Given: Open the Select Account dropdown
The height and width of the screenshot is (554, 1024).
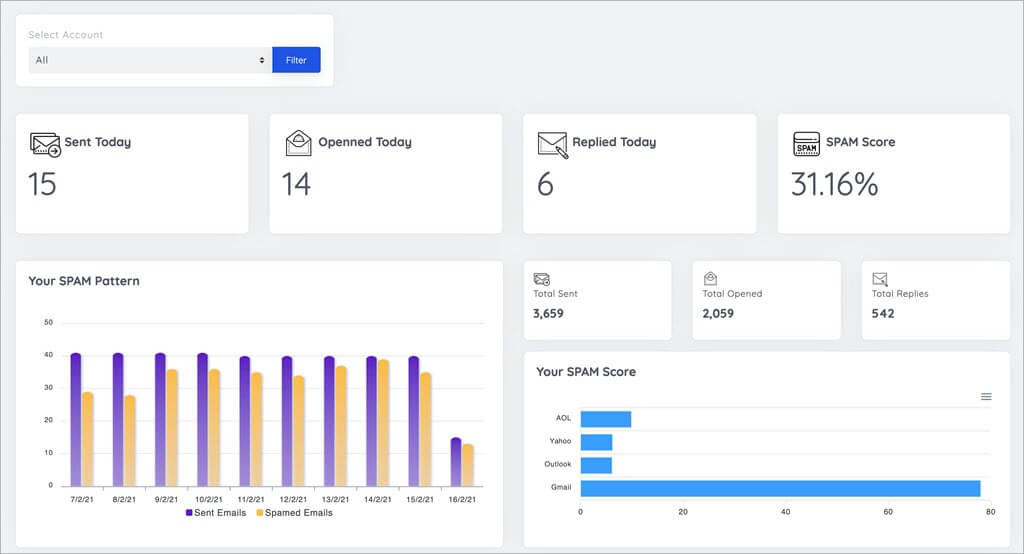Looking at the screenshot, I should [150, 60].
